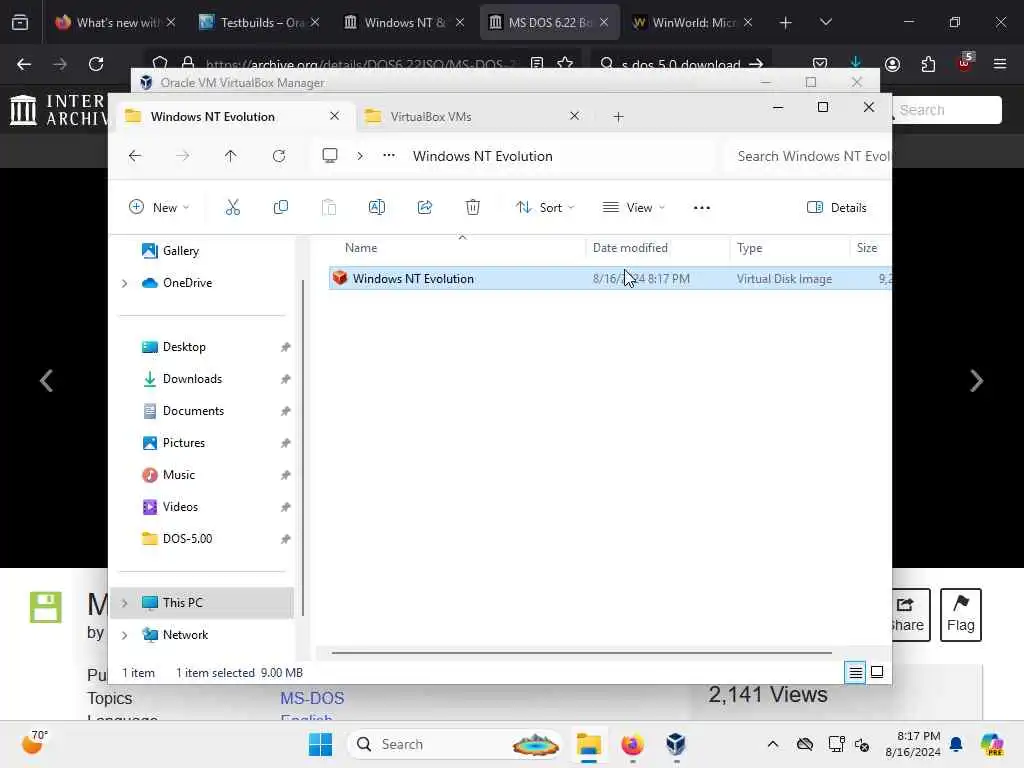This screenshot has height=768, width=1024.
Task: Switch to MS DOS 6.22 Firefox tab
Action: [549, 22]
